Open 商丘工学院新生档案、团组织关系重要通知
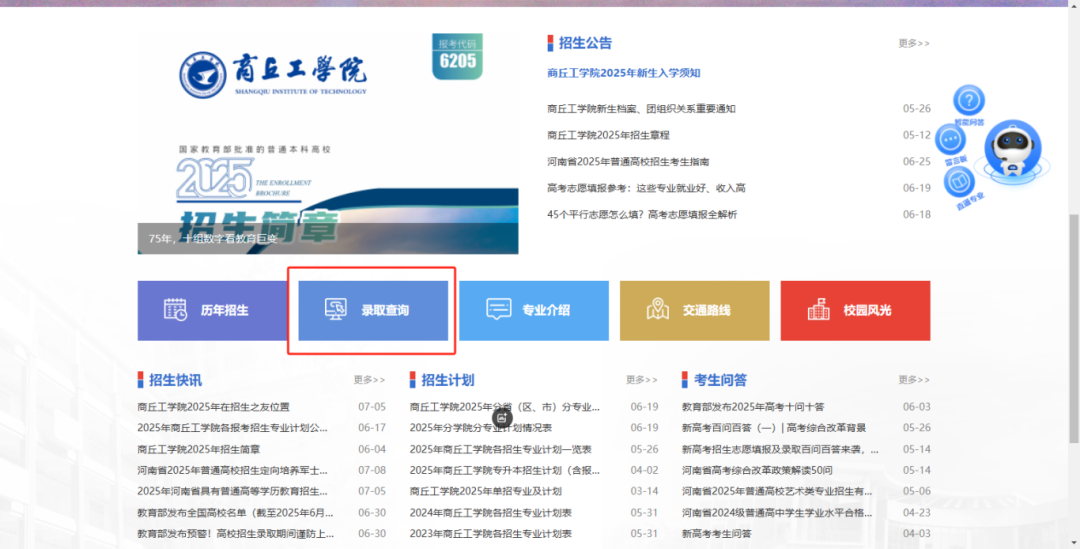Image resolution: width=1080 pixels, height=549 pixels. pos(641,109)
